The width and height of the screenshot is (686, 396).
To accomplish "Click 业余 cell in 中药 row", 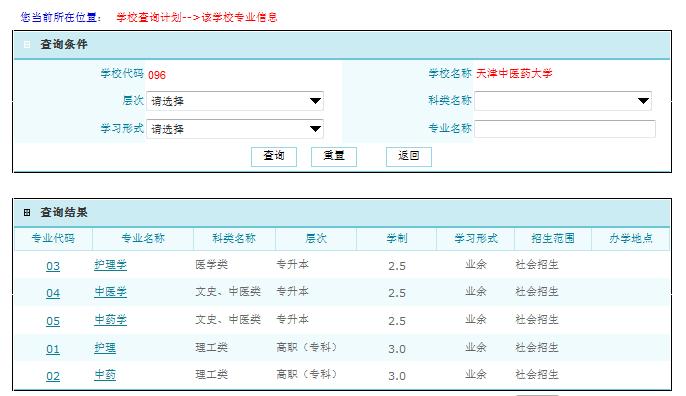I will pos(476,375).
